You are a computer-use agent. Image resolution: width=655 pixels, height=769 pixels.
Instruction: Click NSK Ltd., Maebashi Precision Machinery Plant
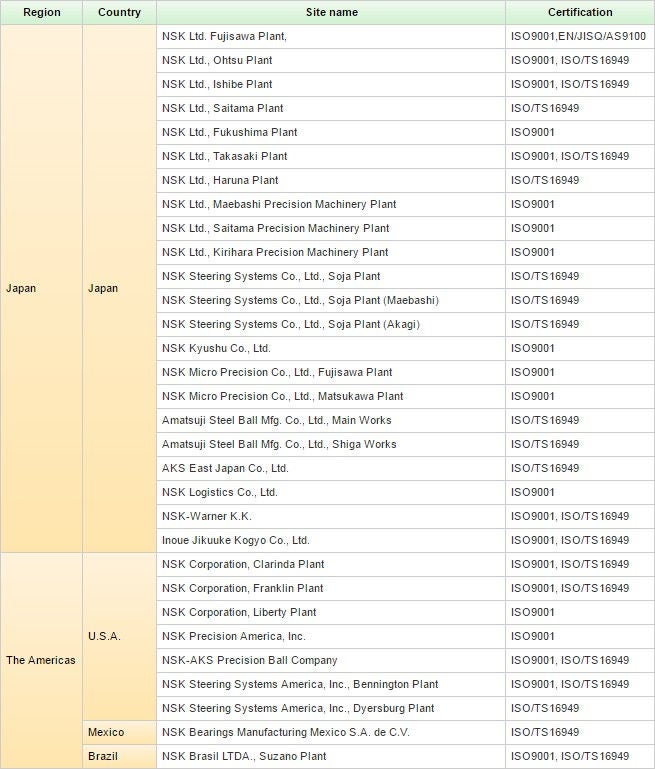pos(278,205)
